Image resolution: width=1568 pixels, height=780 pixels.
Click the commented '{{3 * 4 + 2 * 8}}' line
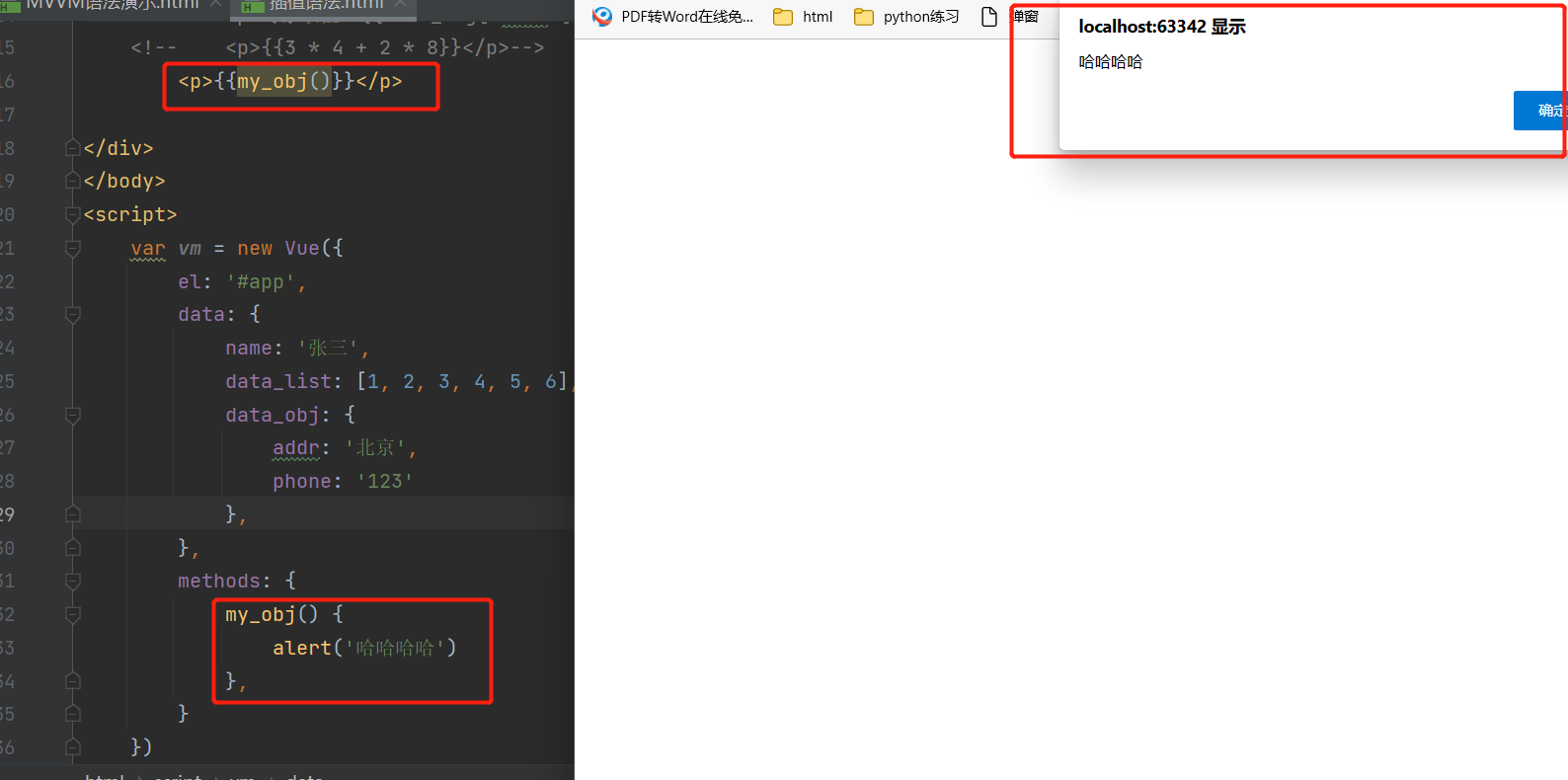pos(337,47)
